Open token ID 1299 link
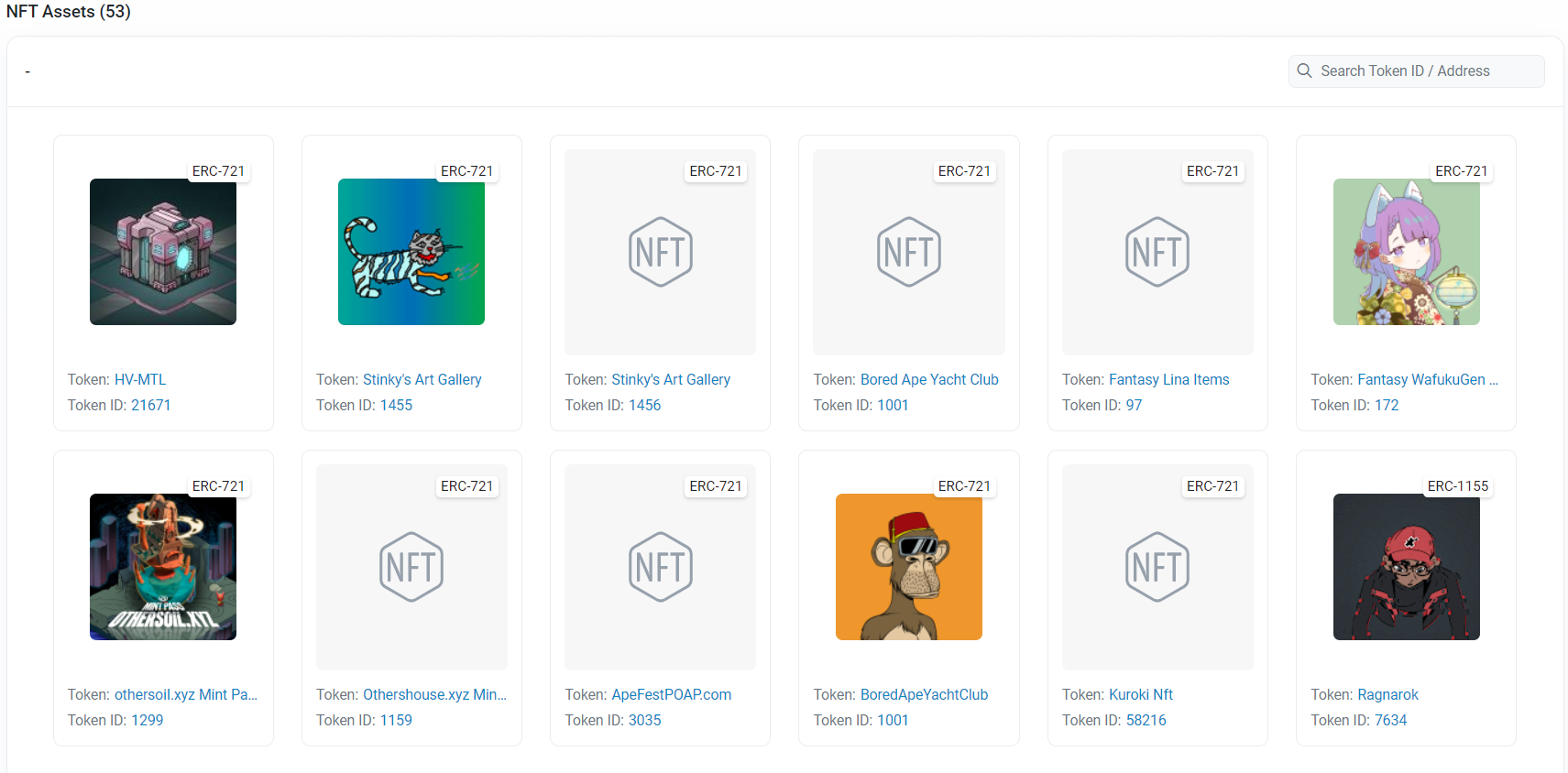Viewport: 1568px width, 773px height. coord(147,720)
